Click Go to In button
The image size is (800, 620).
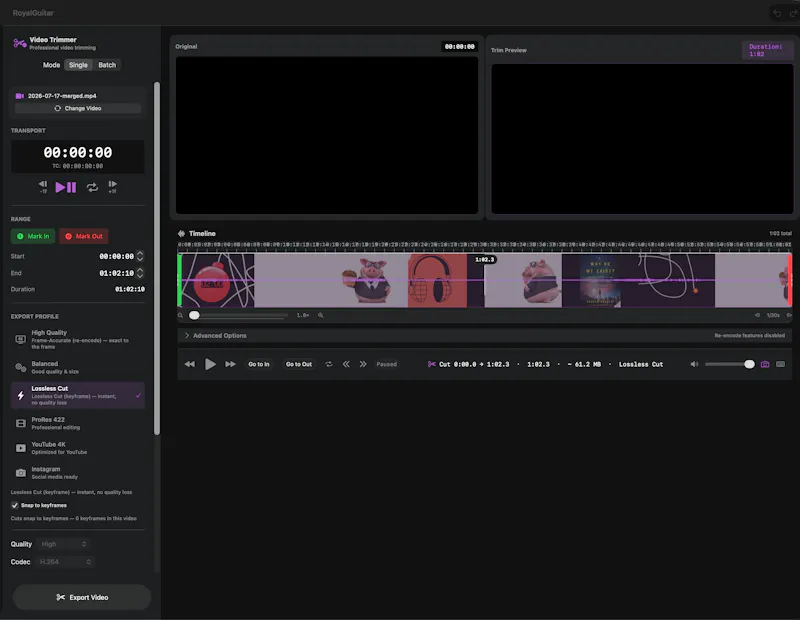[259, 364]
